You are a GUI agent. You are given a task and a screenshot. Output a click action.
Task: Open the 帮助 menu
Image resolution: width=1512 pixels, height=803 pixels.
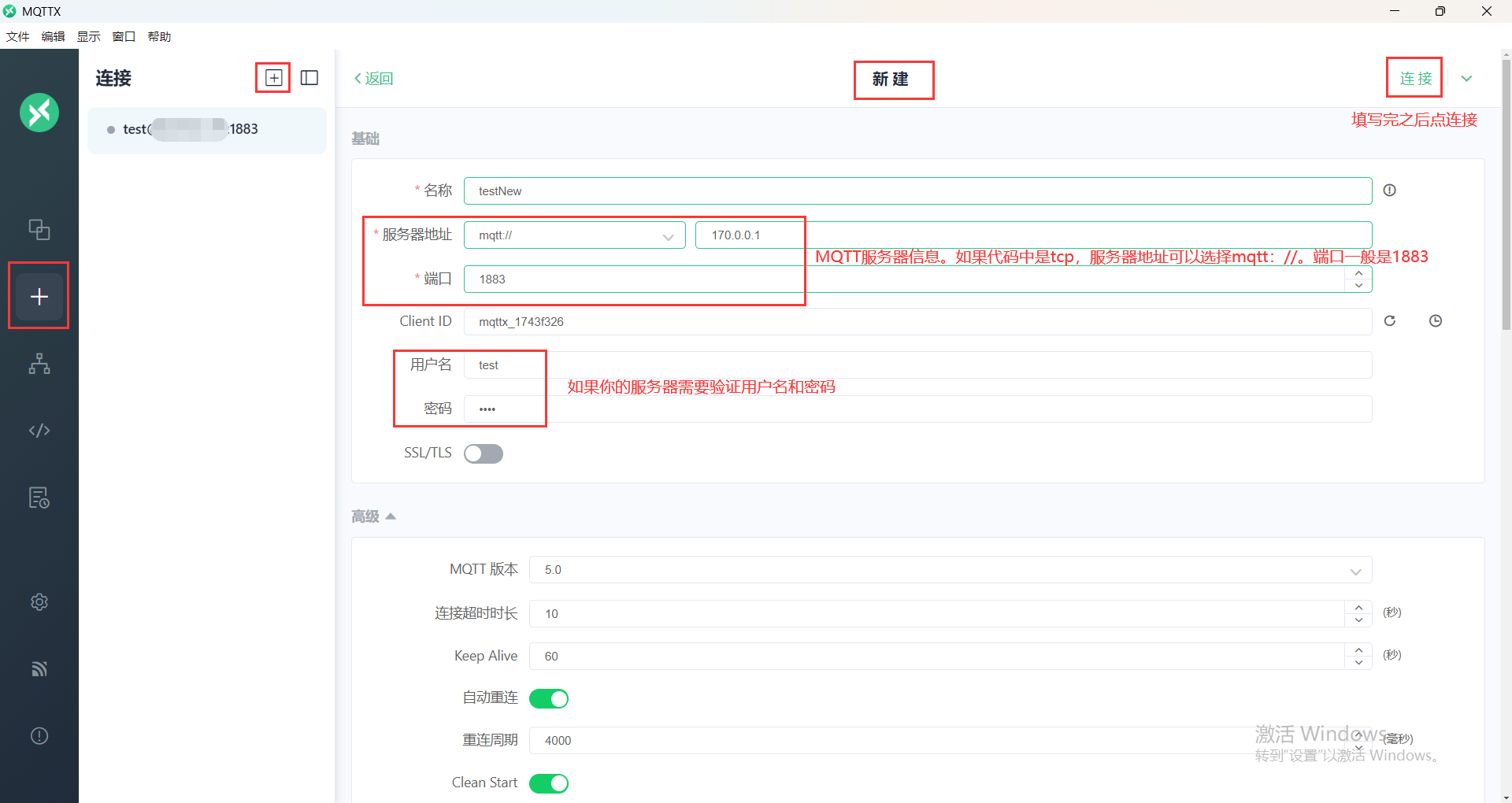[x=160, y=36]
